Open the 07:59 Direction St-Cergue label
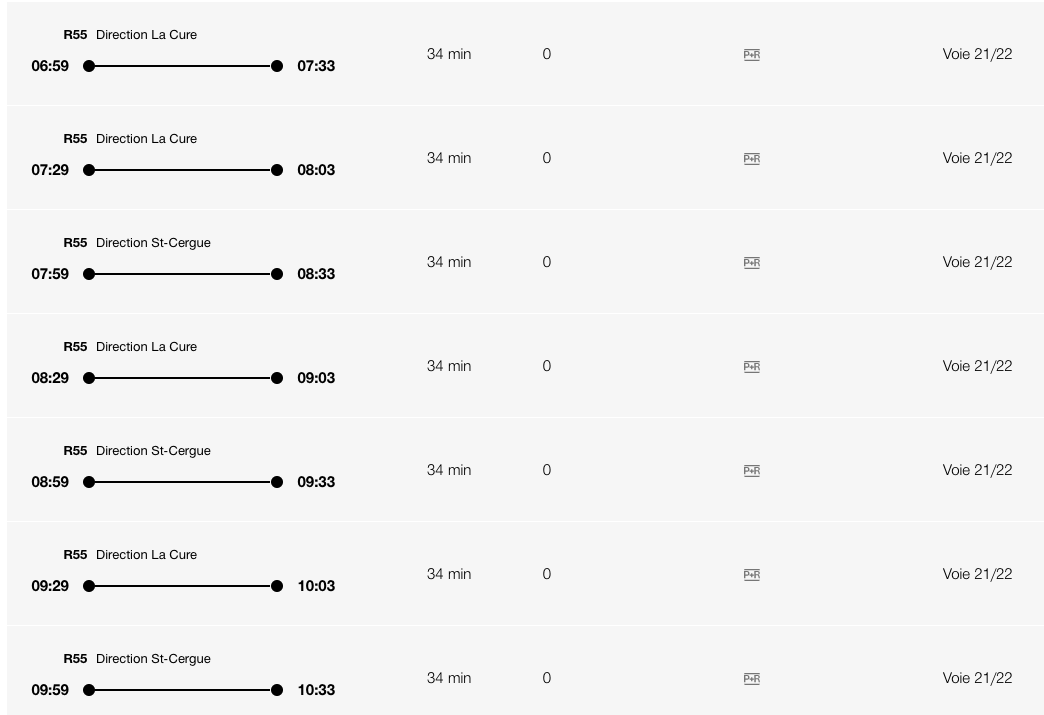 tap(153, 243)
